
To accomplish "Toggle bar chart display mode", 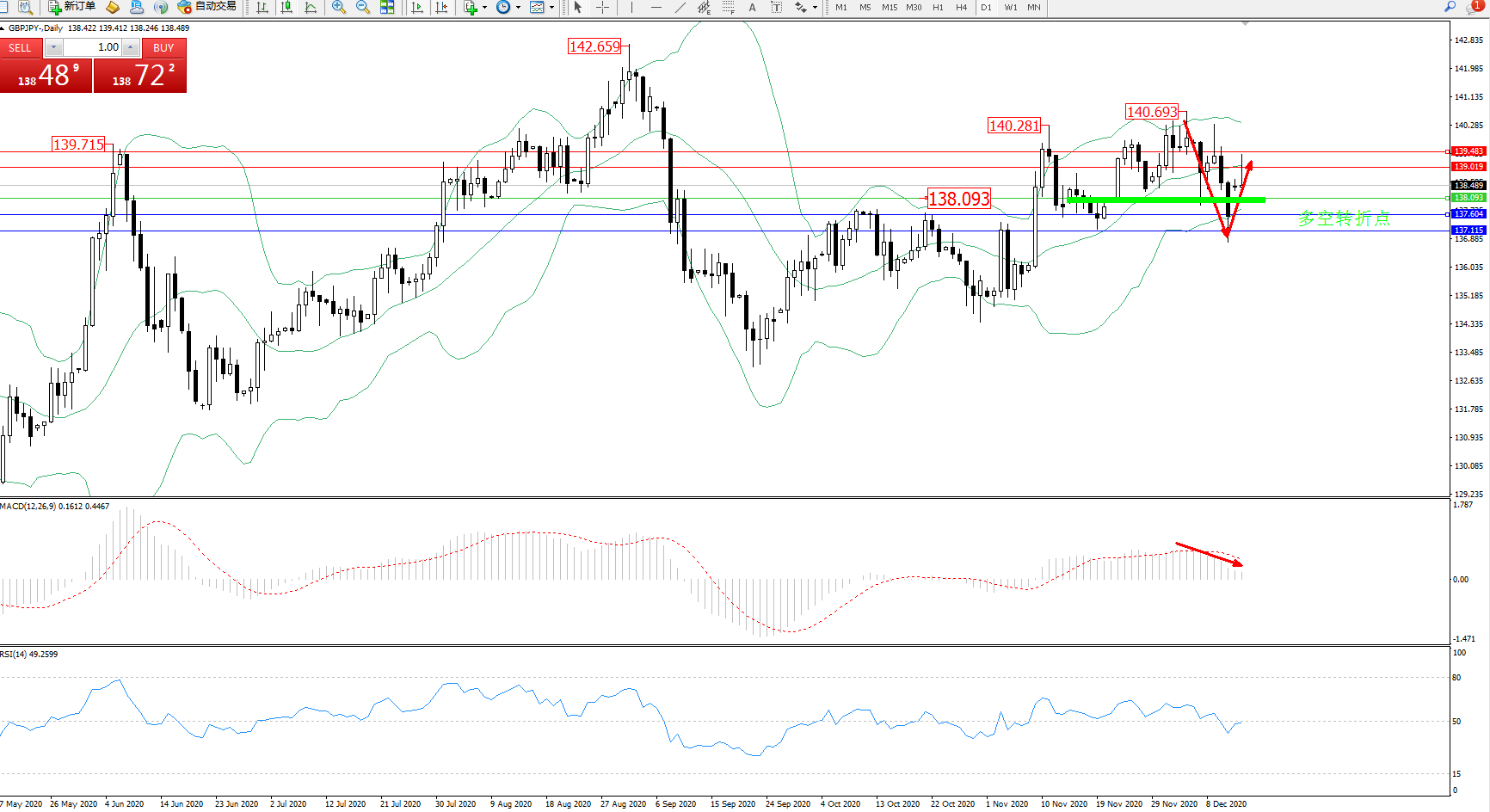I will pos(262,7).
